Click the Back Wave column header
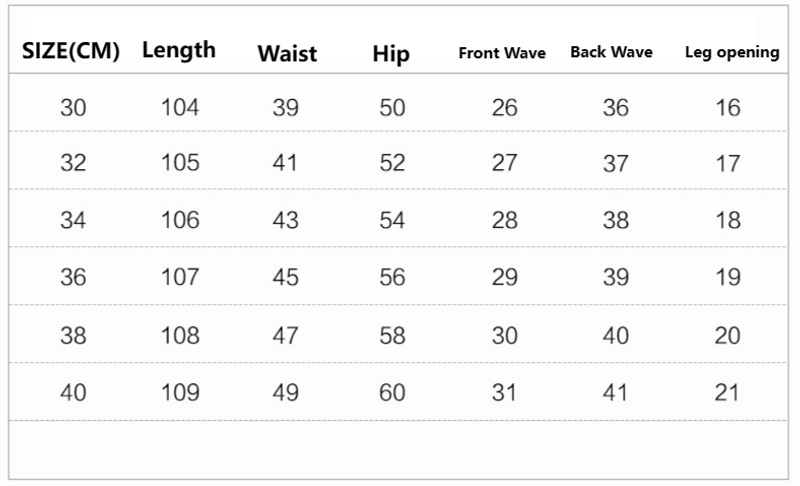 coord(611,52)
